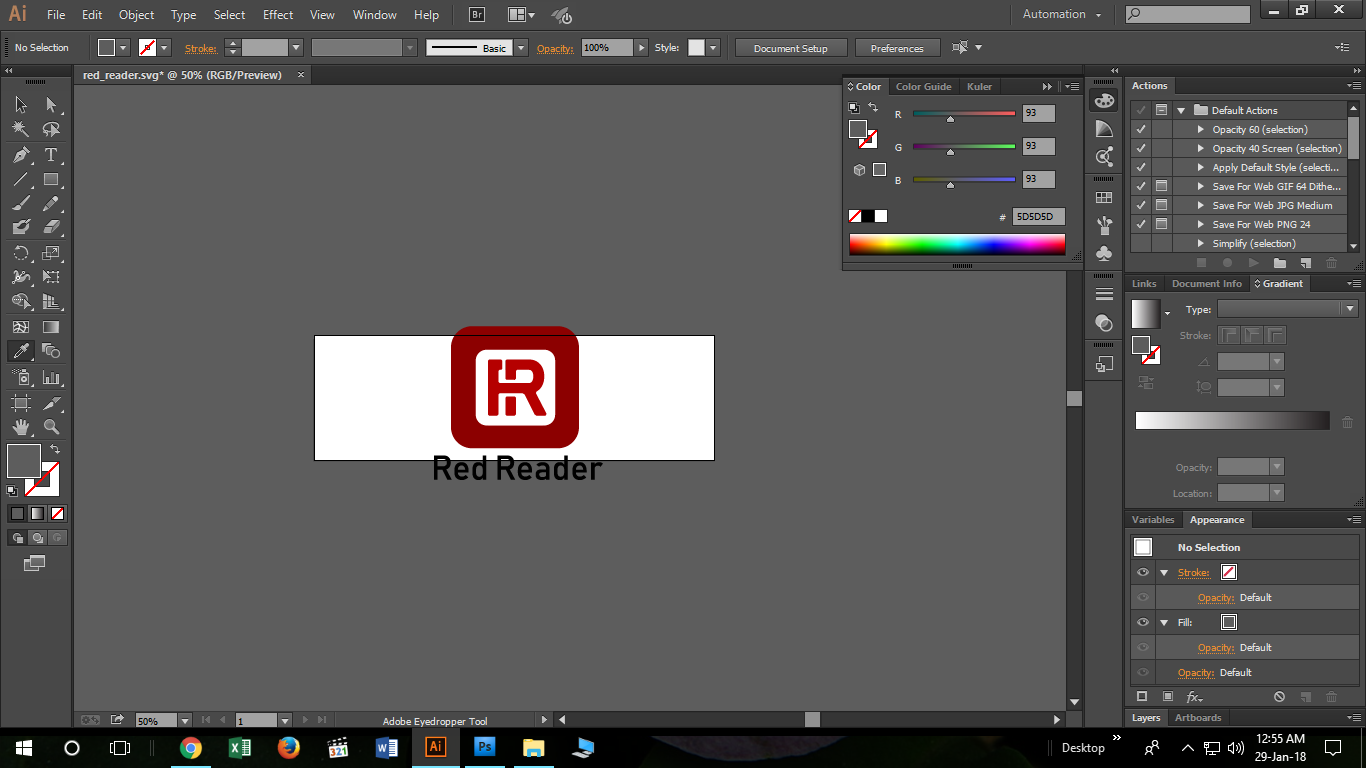Collapse Stroke attribute in Appearance panel

point(1164,573)
